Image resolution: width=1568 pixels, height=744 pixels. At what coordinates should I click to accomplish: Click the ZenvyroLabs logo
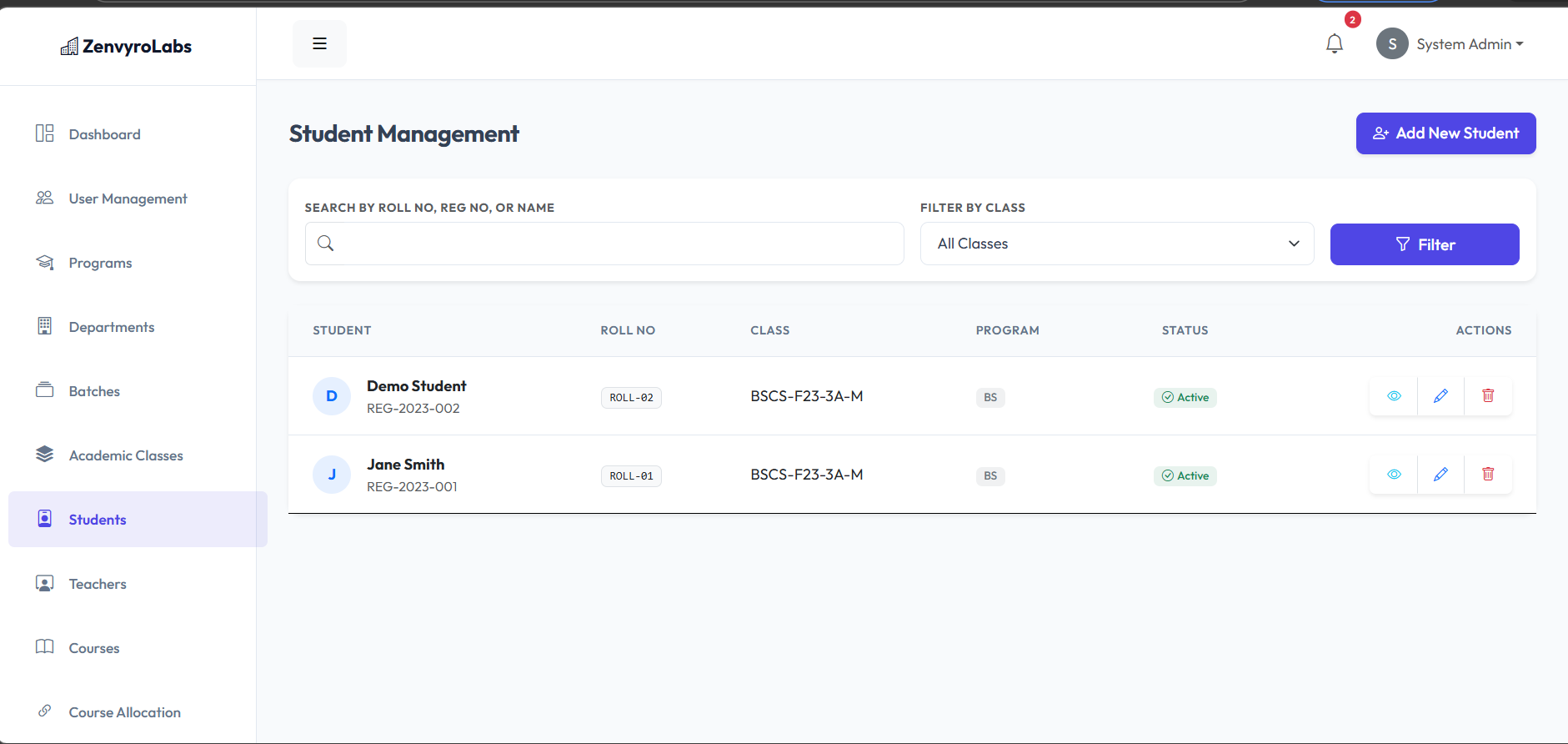127,47
